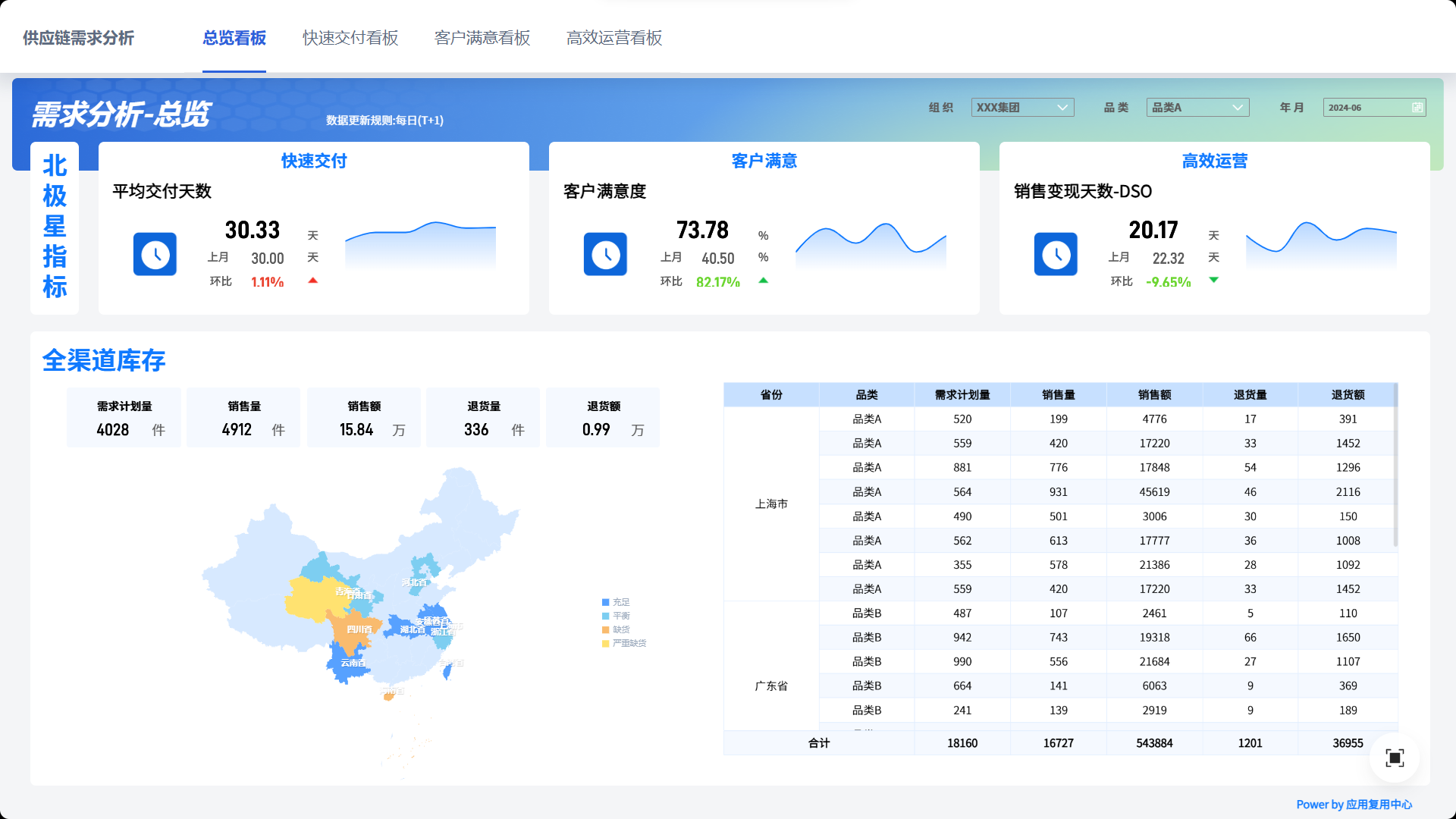The width and height of the screenshot is (1456, 819).
Task: Expand the 品类 品类A dropdown
Action: point(1197,108)
